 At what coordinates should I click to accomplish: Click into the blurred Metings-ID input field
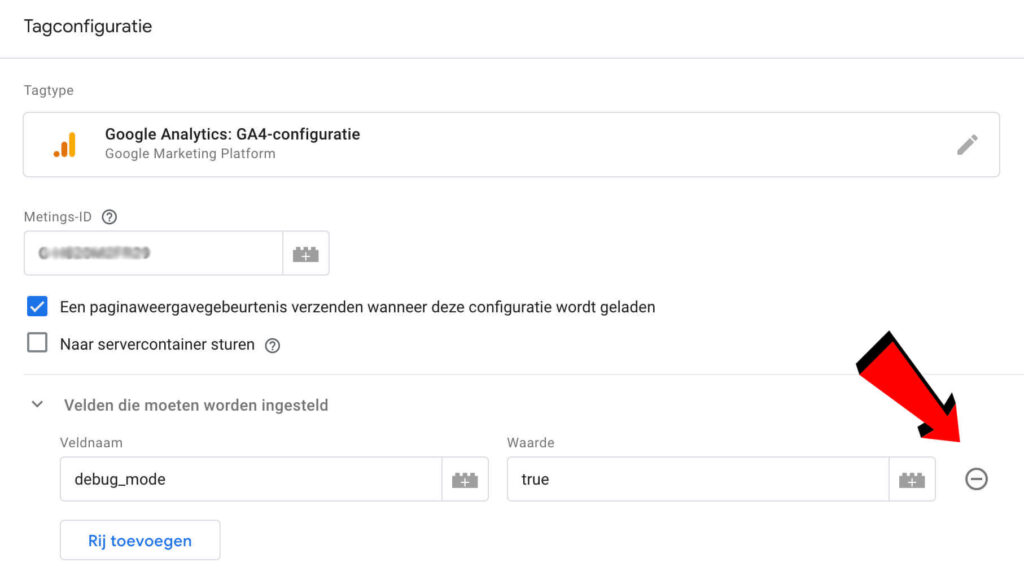tap(153, 254)
